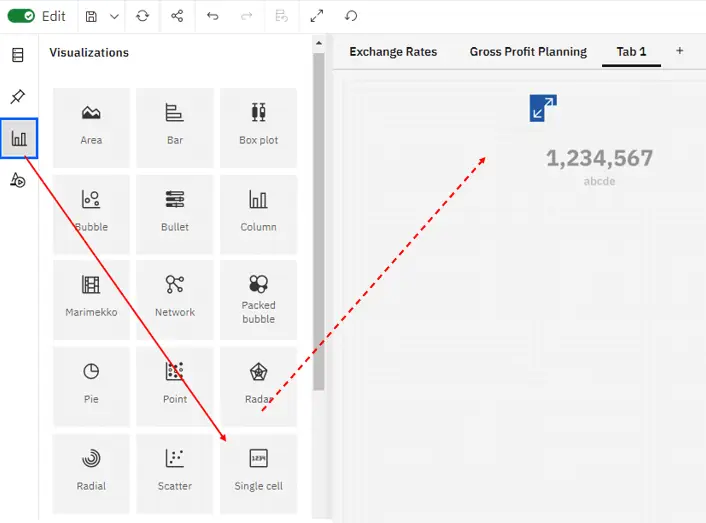
Task: Choose the Point visualization tile
Action: coord(175,386)
